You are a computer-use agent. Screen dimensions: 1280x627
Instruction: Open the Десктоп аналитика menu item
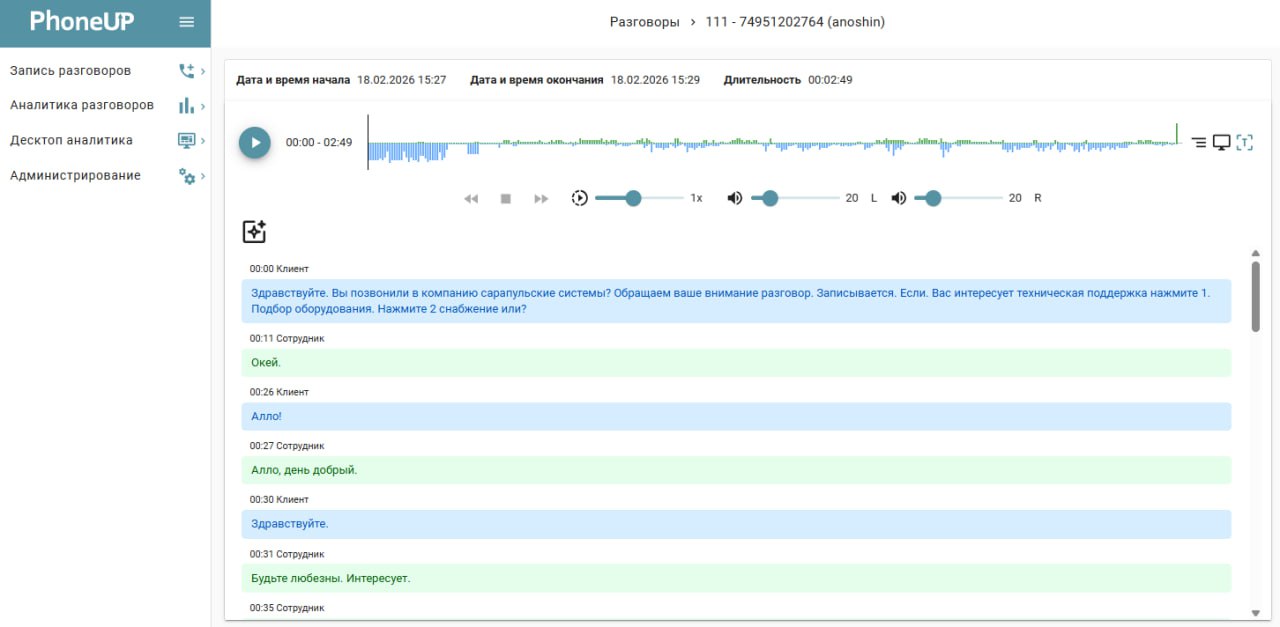click(71, 141)
